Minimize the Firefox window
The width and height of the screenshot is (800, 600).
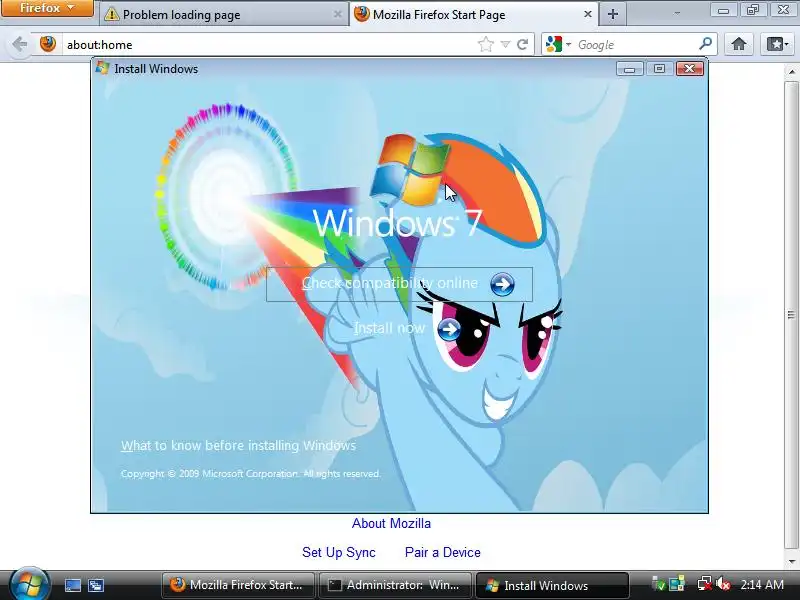click(x=723, y=10)
